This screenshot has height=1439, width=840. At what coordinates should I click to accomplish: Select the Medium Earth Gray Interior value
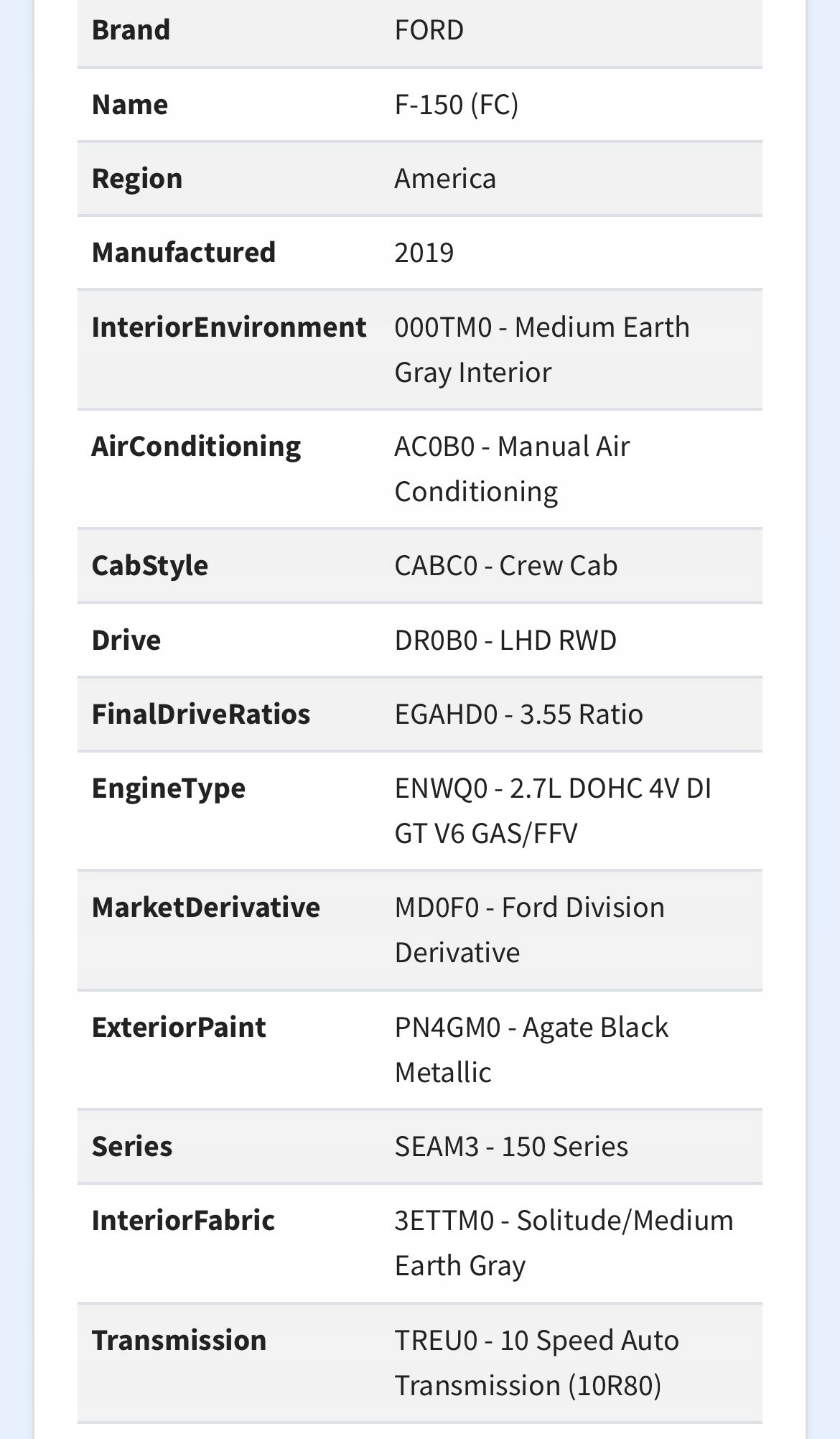click(x=541, y=350)
